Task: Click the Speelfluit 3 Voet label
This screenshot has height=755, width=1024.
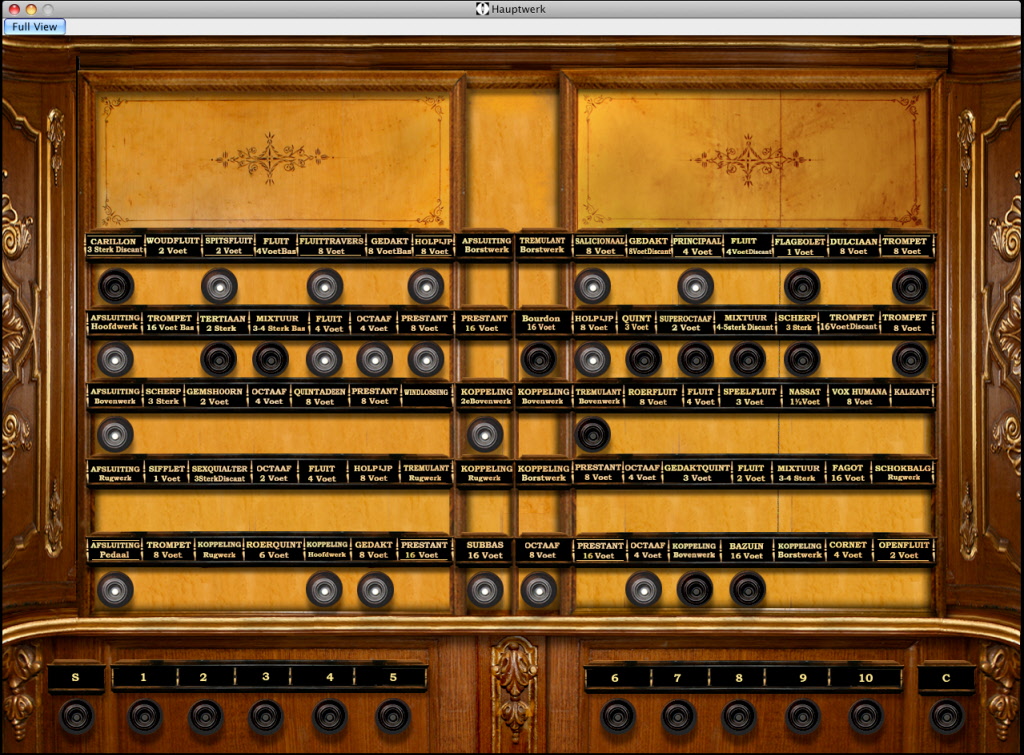Action: (x=750, y=396)
